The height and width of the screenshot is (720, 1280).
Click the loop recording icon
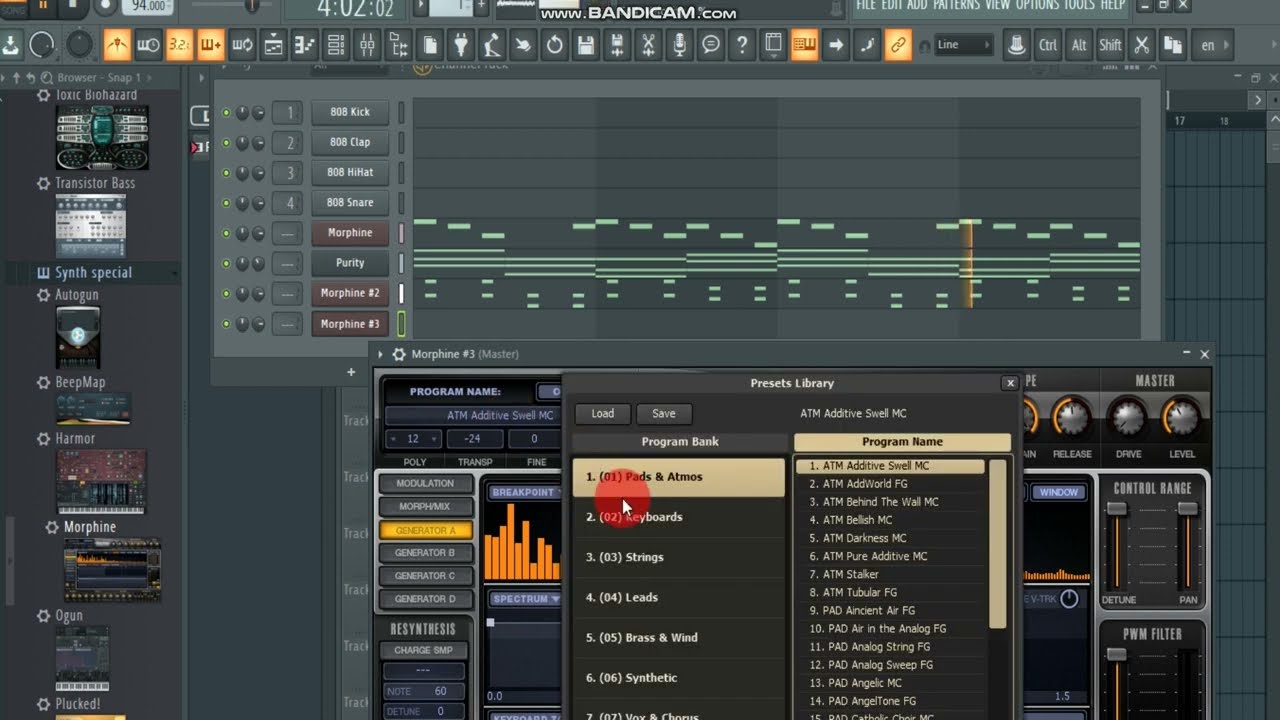coord(241,45)
